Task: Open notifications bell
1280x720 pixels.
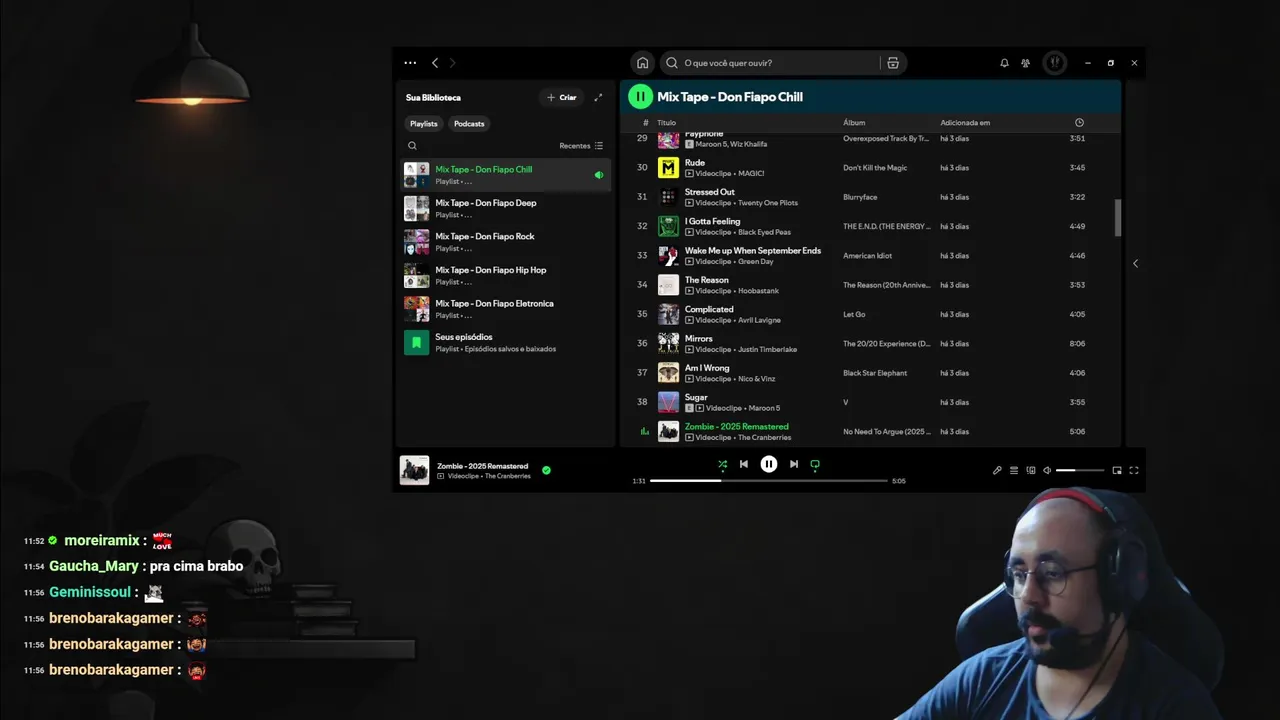Action: (x=1004, y=63)
